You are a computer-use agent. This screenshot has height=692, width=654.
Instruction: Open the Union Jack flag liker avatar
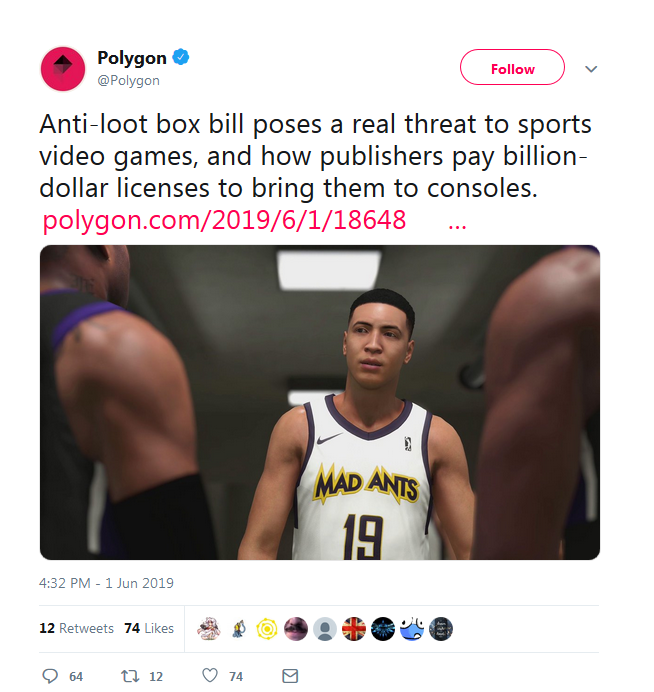tap(354, 628)
